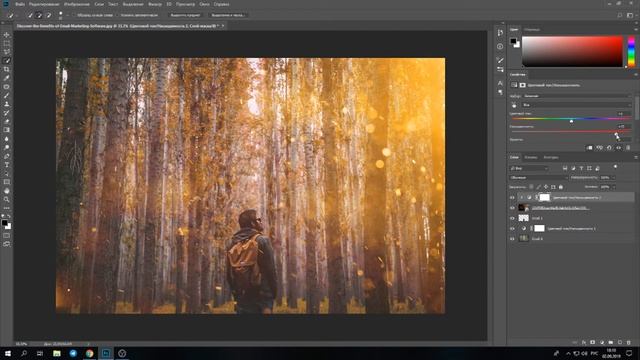
Task: Open Chrome from the taskbar
Action: coord(89,353)
